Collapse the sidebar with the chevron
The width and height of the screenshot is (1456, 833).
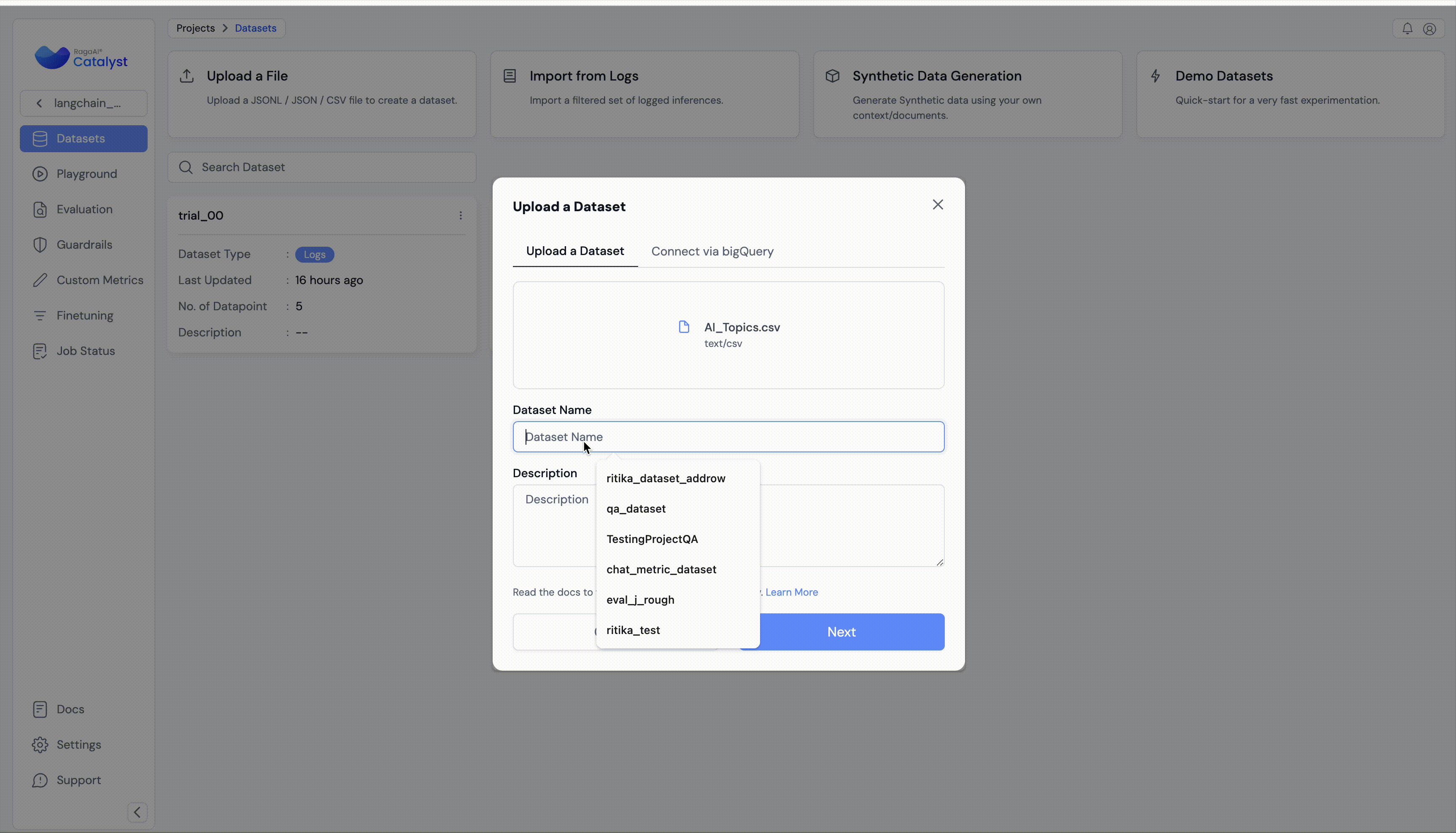point(137,812)
